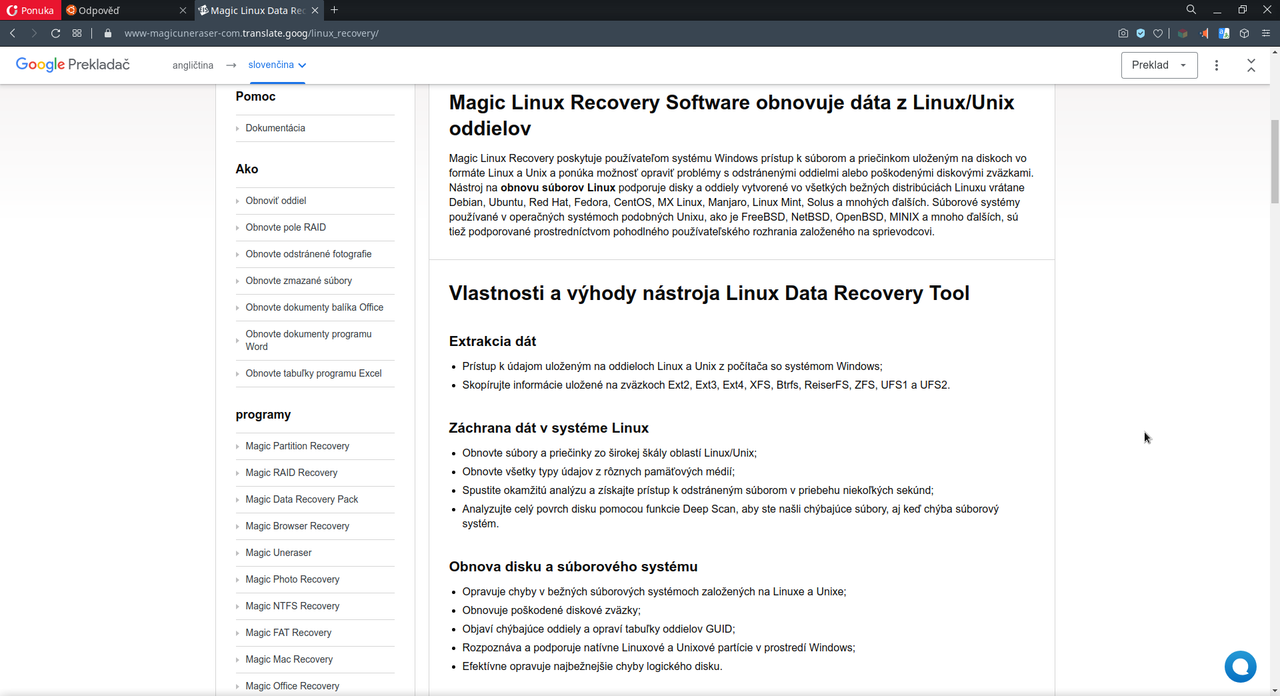Open the Dokumentácia link
Viewport: 1280px width, 696px height.
(x=275, y=128)
